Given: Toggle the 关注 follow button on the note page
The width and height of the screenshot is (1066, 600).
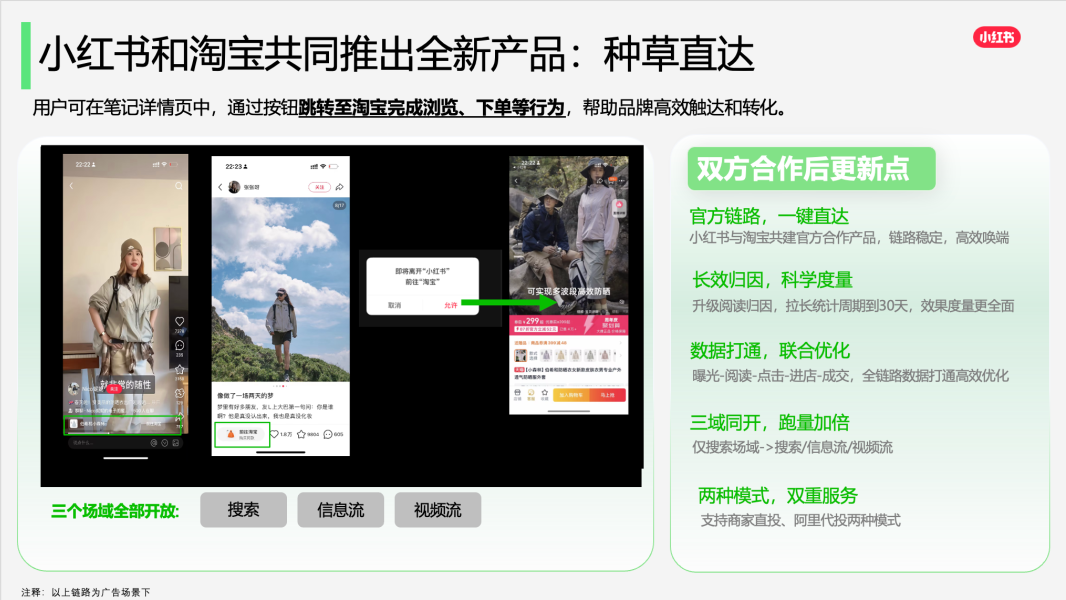Looking at the screenshot, I should (320, 186).
